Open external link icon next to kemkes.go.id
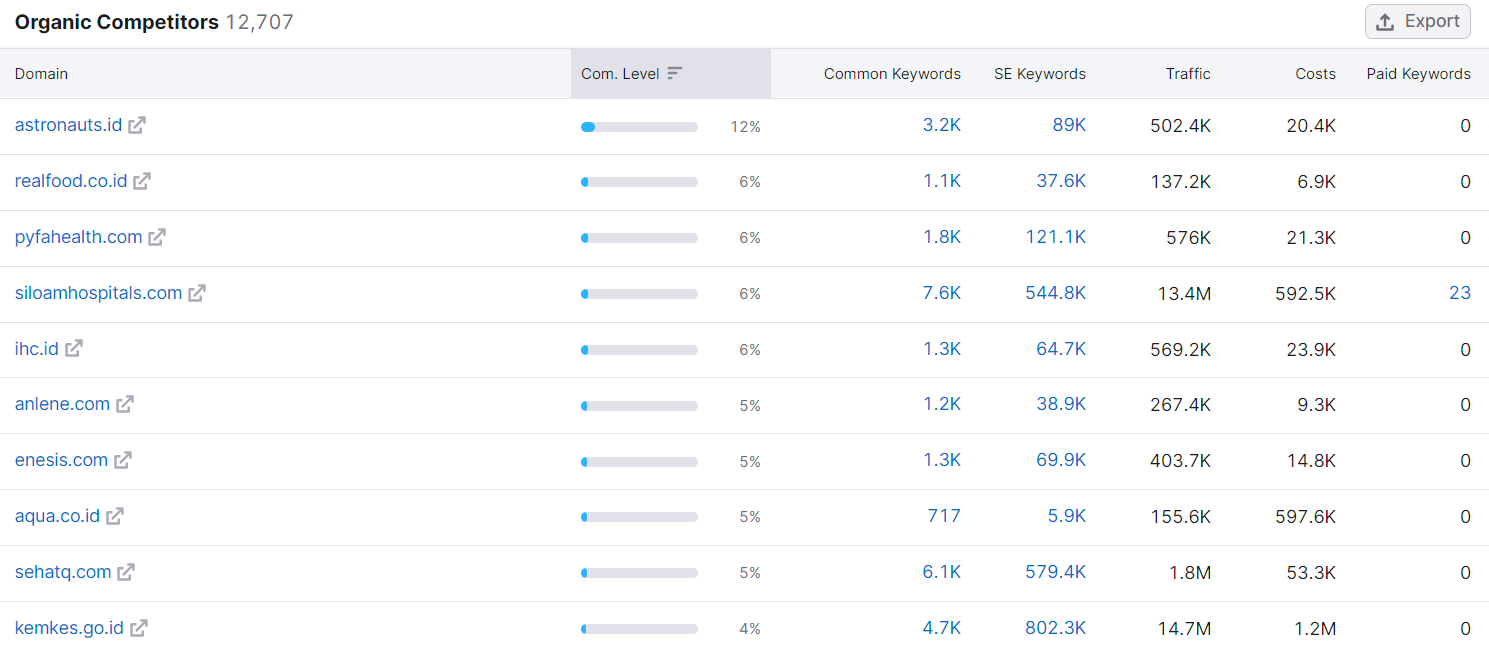This screenshot has width=1489, height=654. [x=139, y=628]
